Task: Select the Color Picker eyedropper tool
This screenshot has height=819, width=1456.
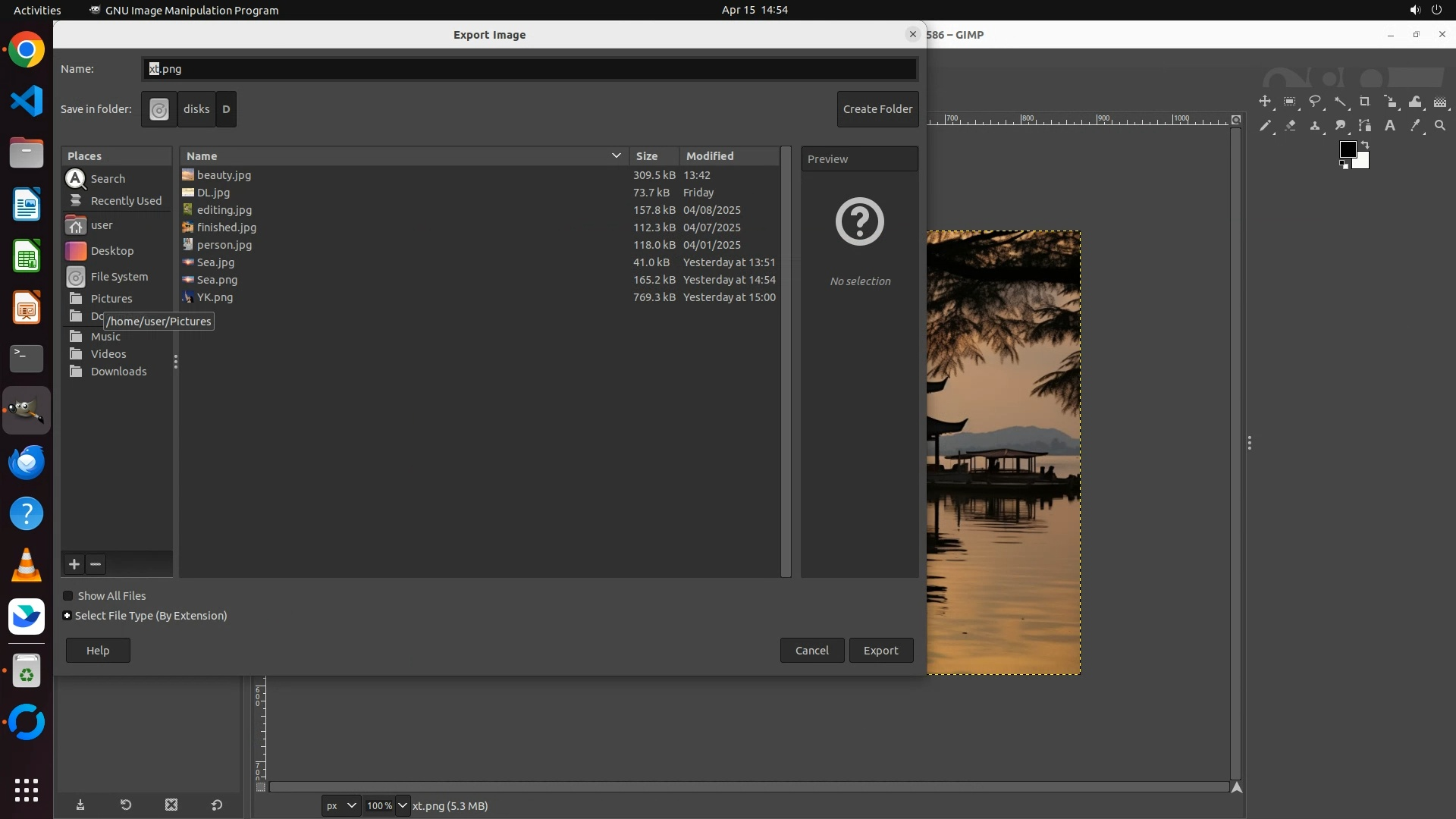Action: coord(1415,126)
